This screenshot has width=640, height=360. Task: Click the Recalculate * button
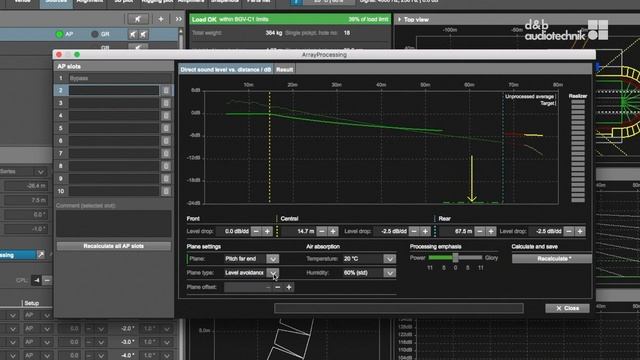click(x=552, y=259)
